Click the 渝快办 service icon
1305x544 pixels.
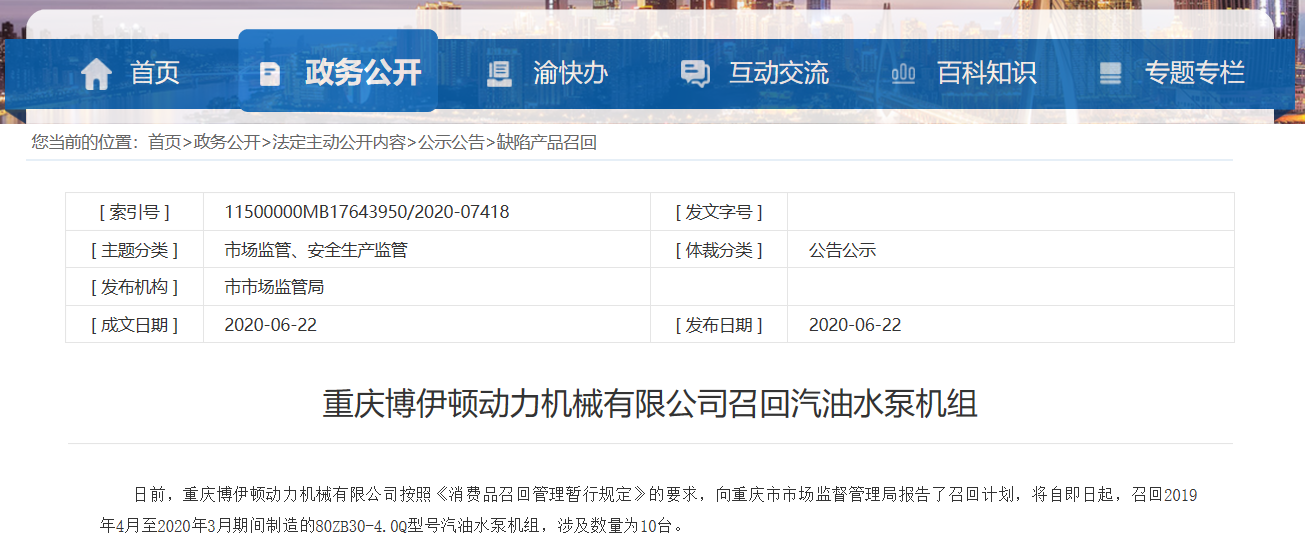(x=498, y=73)
